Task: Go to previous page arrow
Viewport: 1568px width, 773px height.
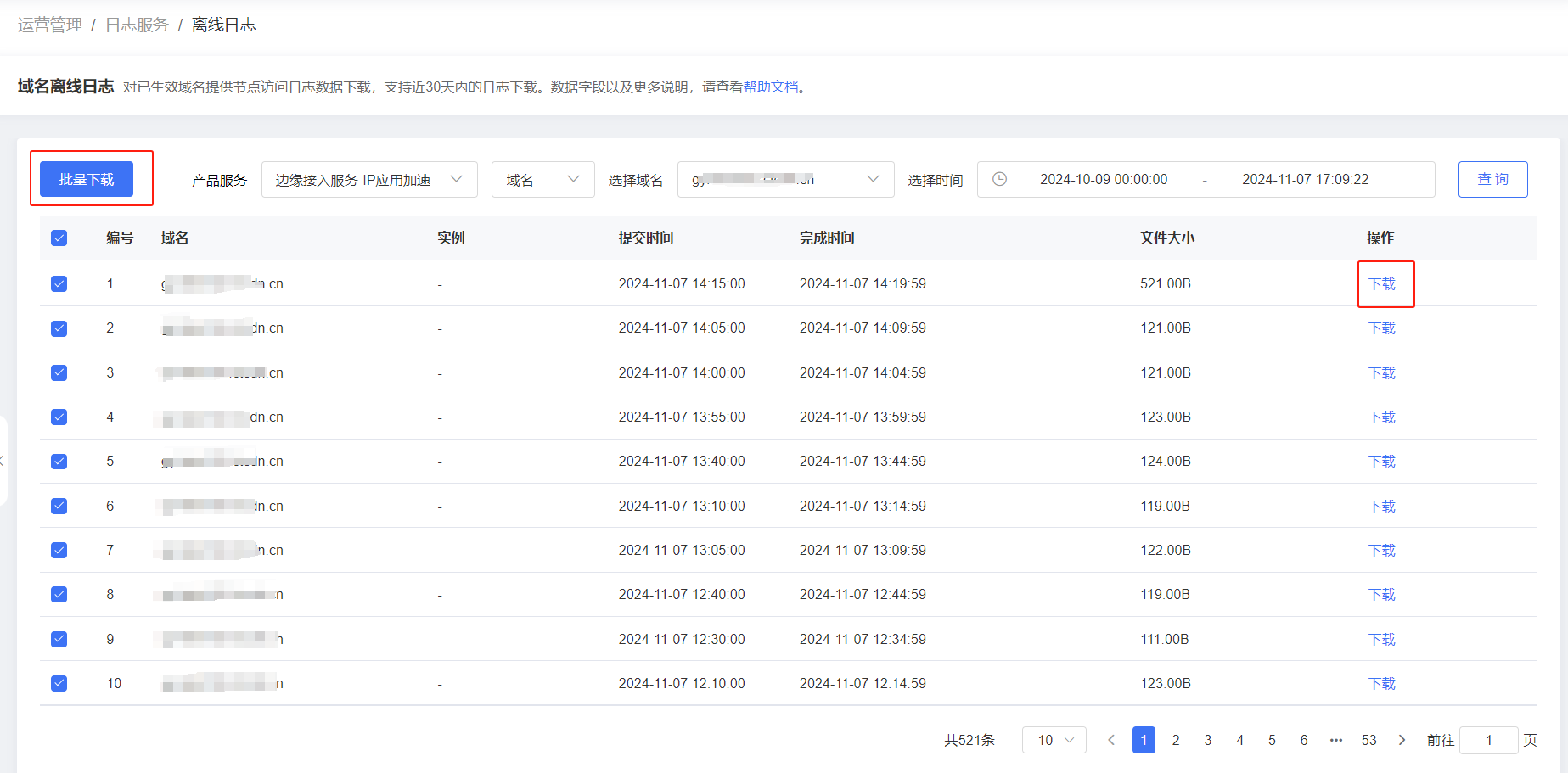Action: coord(1111,740)
